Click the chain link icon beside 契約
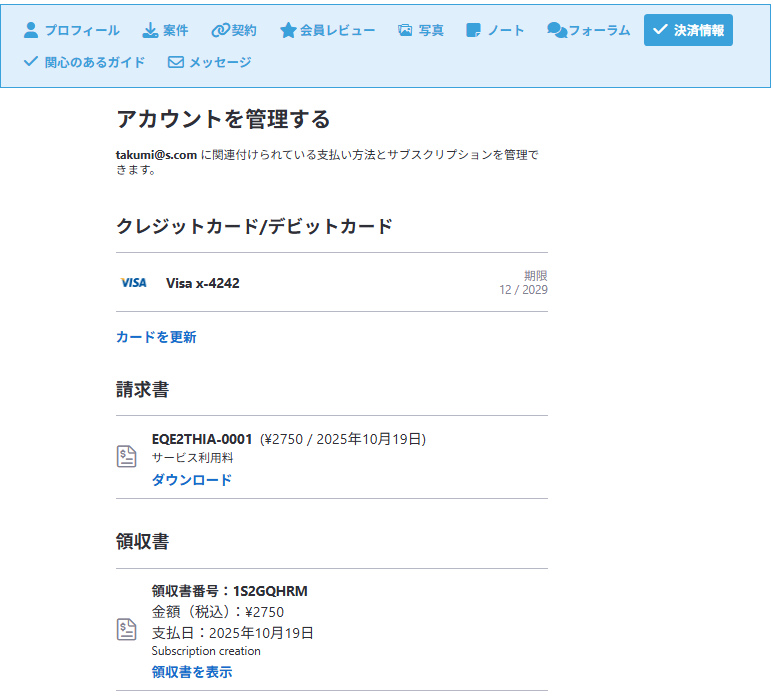Image resolution: width=773 pixels, height=700 pixels. tap(220, 30)
